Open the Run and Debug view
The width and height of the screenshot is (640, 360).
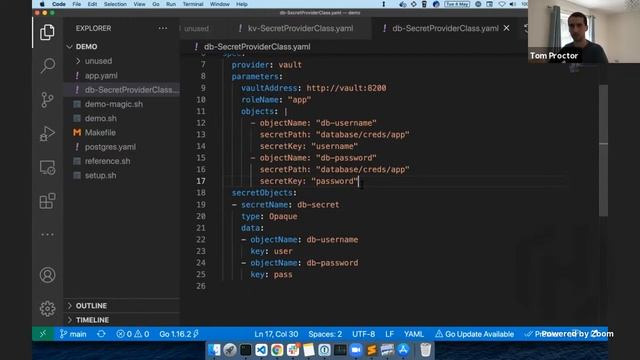[x=47, y=133]
